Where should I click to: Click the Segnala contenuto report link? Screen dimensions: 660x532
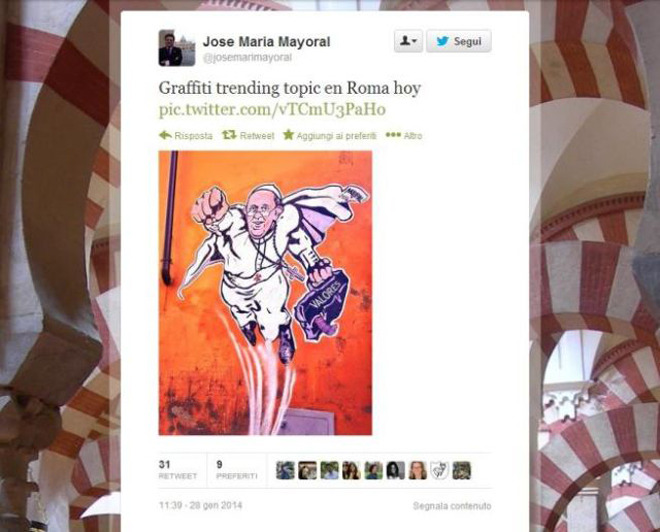point(452,506)
